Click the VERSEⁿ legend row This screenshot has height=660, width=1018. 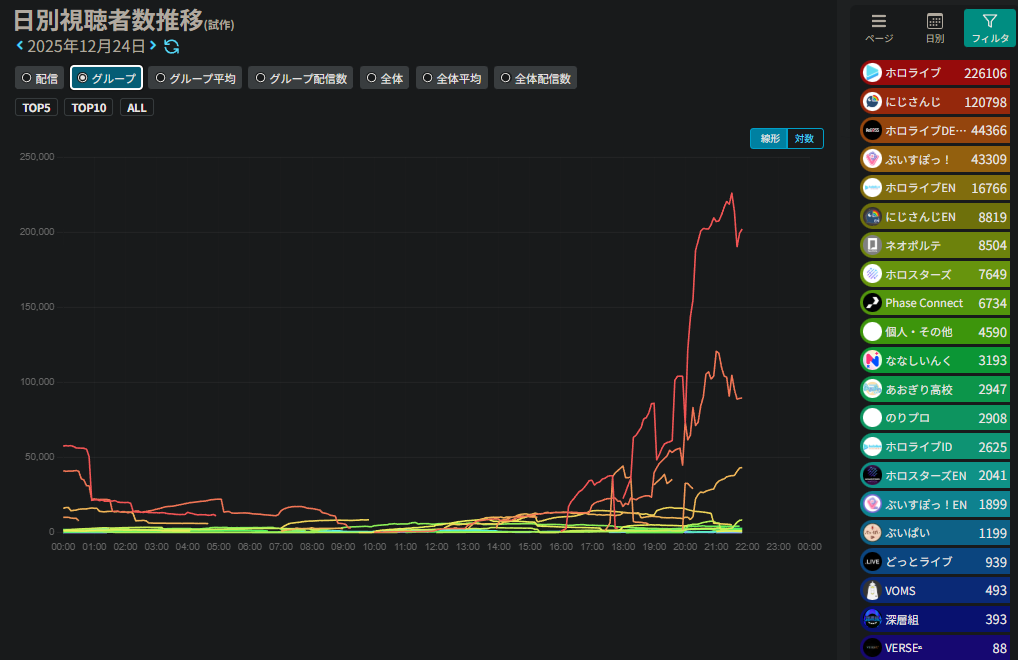935,648
